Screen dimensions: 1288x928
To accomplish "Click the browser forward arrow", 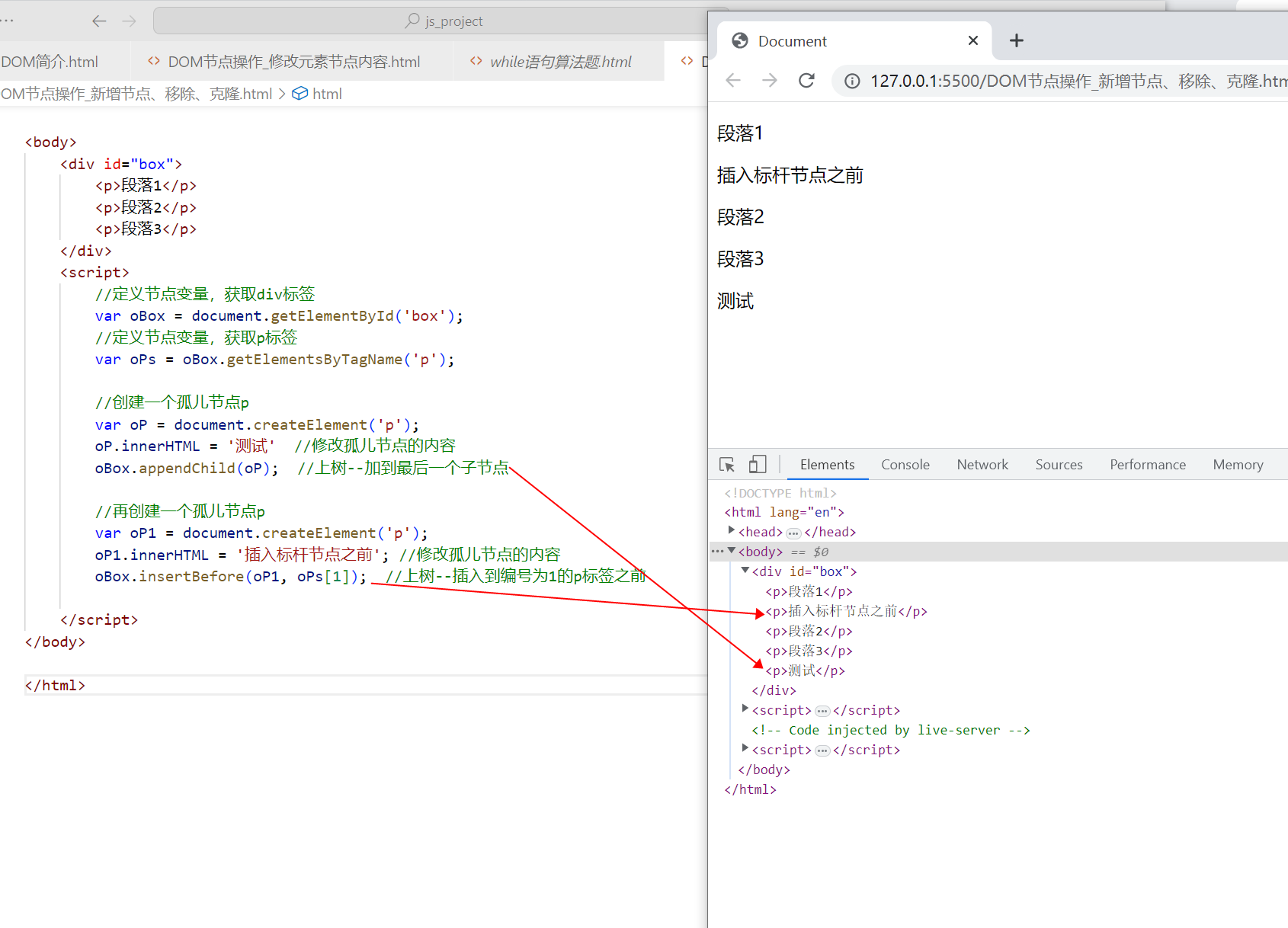I will [770, 81].
